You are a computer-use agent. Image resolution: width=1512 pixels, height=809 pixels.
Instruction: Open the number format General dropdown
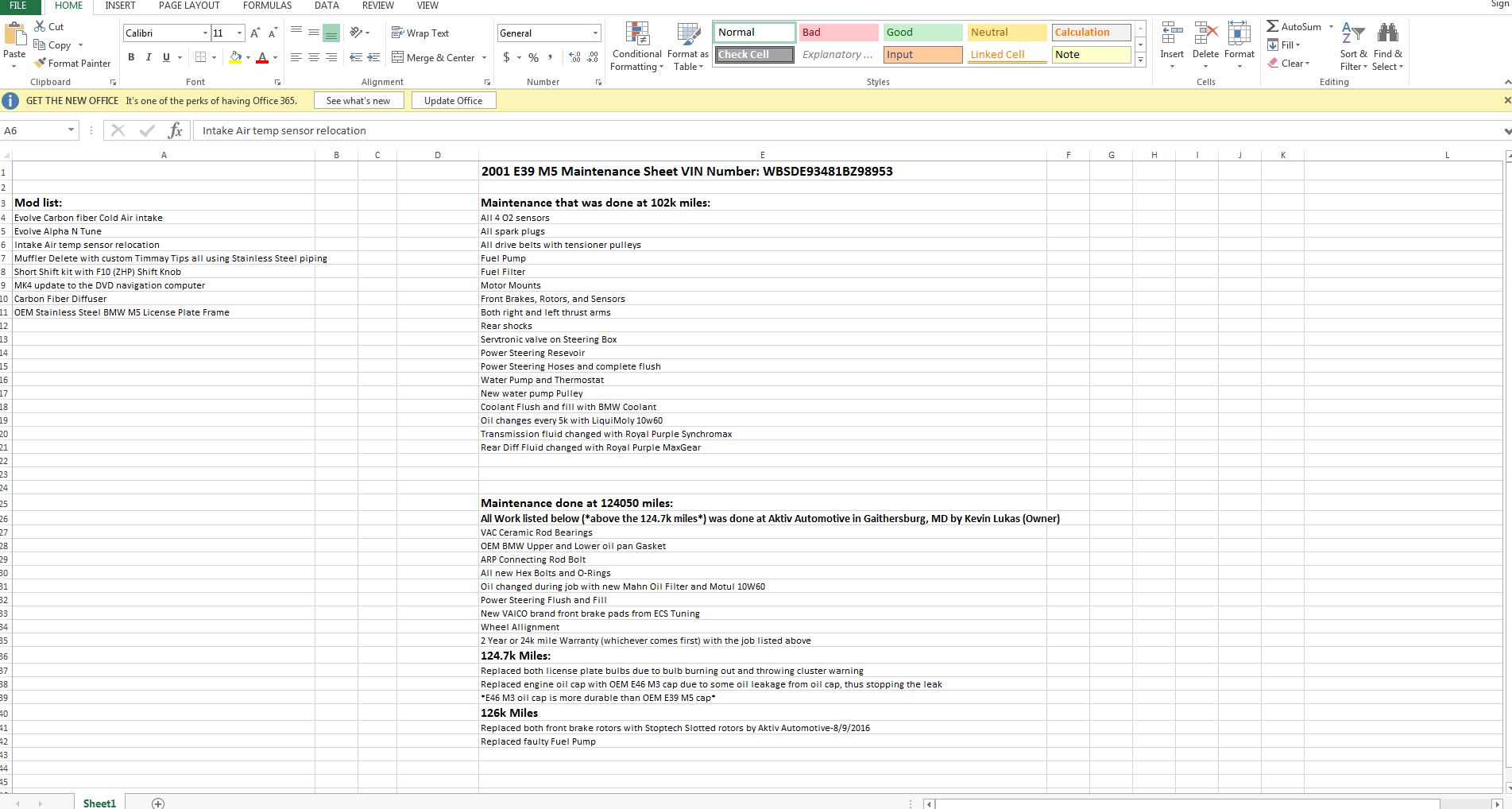[x=595, y=33]
